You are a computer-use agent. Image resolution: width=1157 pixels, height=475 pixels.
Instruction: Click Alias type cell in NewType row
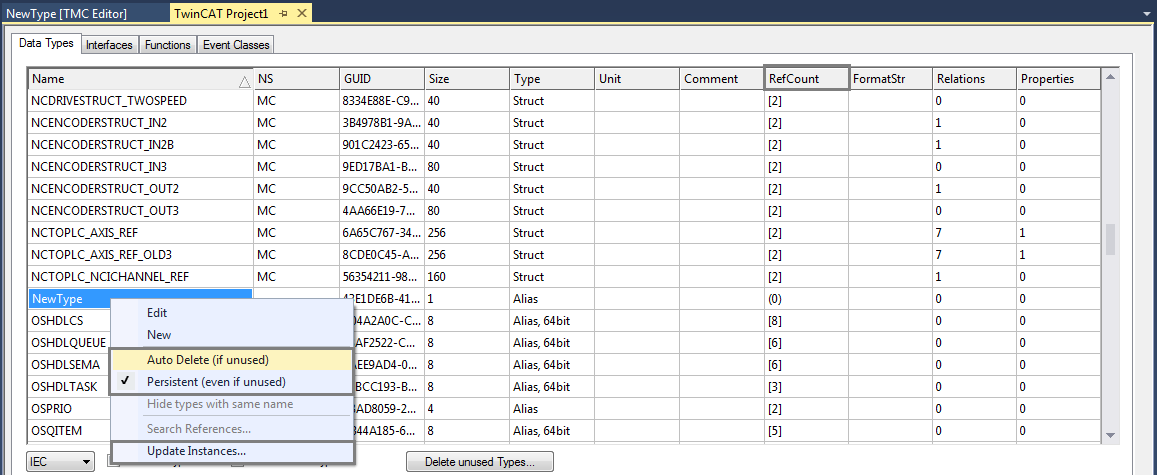pyautogui.click(x=552, y=299)
